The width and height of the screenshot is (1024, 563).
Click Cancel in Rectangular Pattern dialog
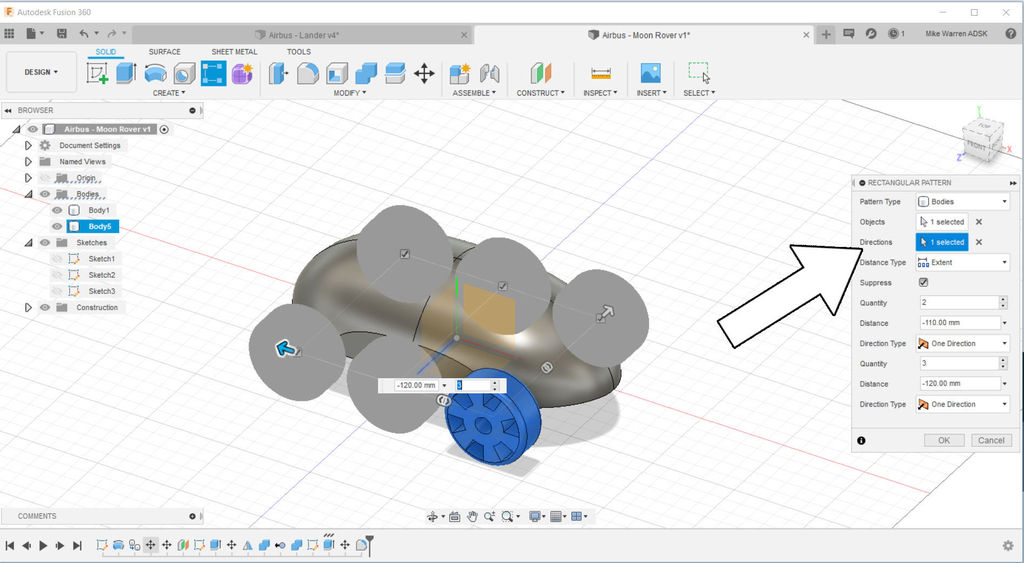click(x=991, y=440)
